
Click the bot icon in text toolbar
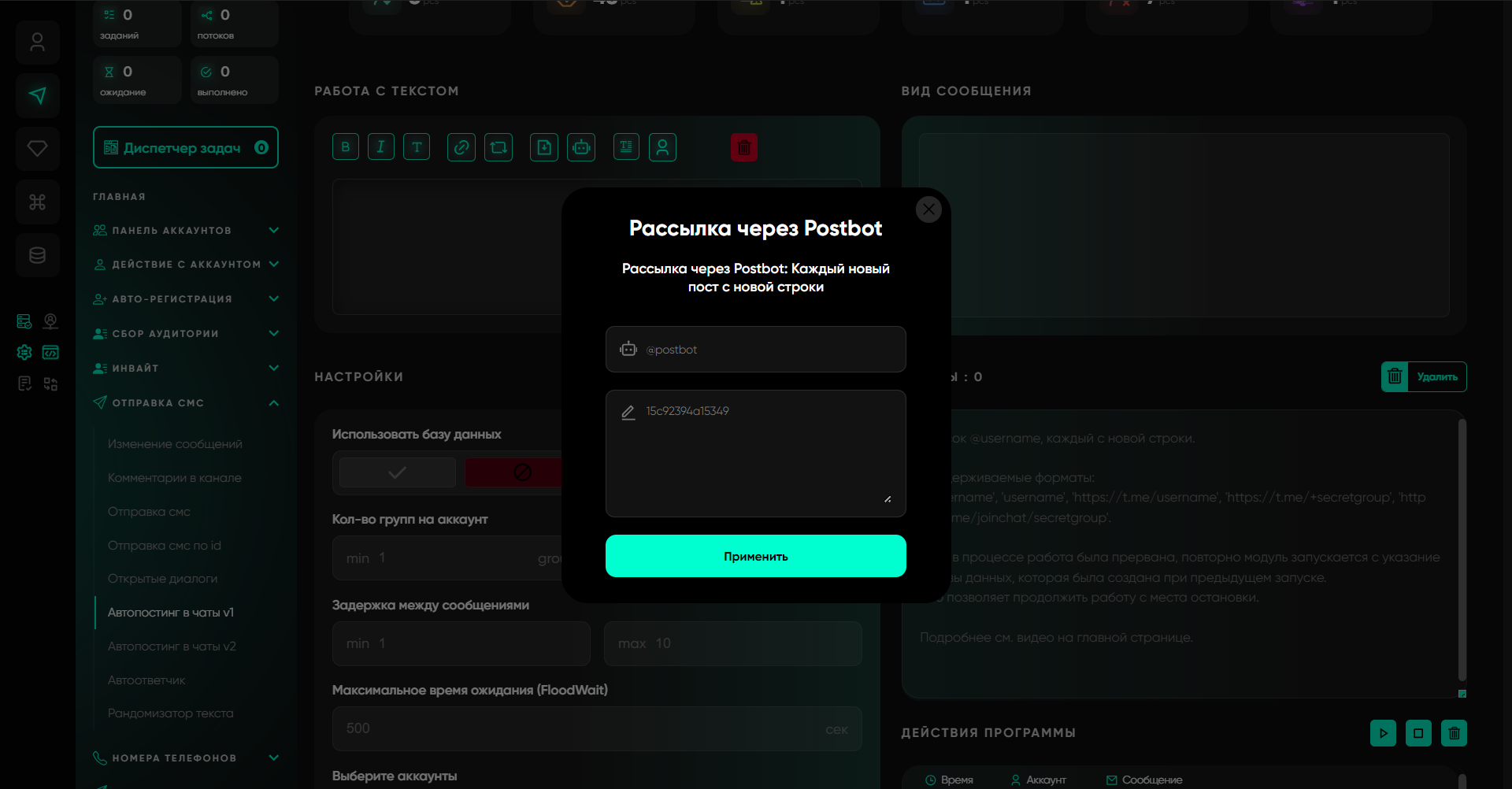(x=581, y=147)
